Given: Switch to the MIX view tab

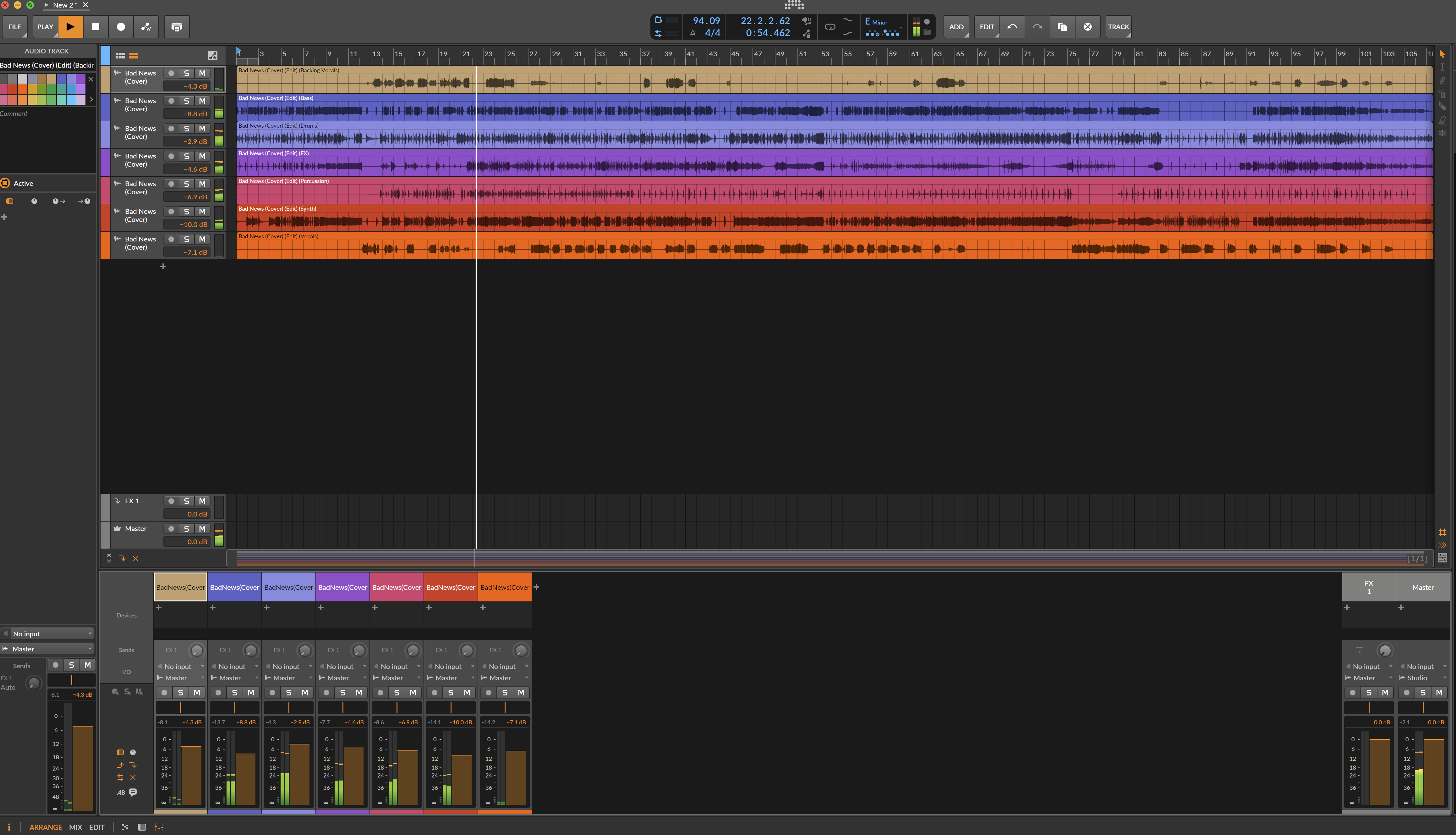Looking at the screenshot, I should coord(76,827).
